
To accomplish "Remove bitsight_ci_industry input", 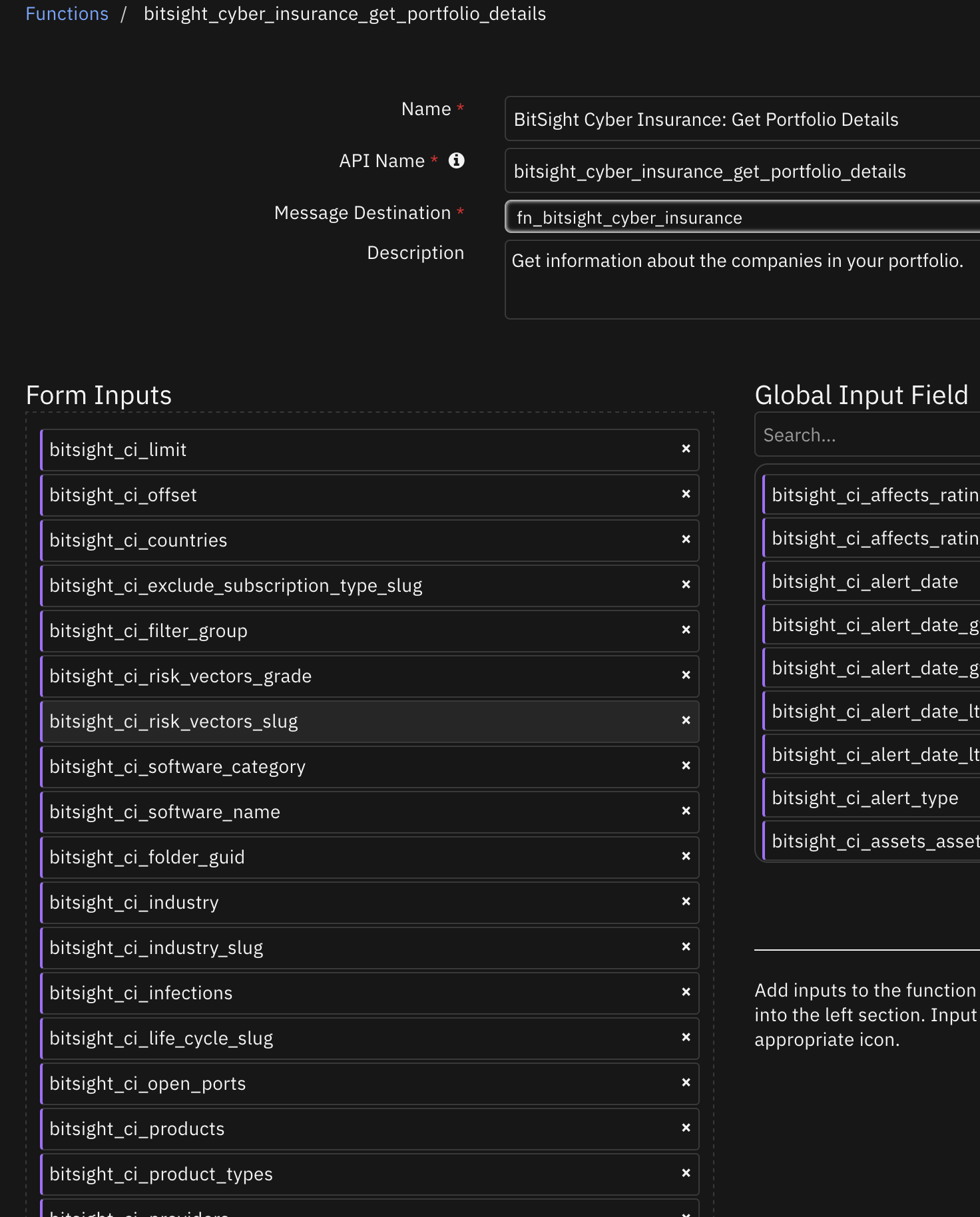I will 686,901.
